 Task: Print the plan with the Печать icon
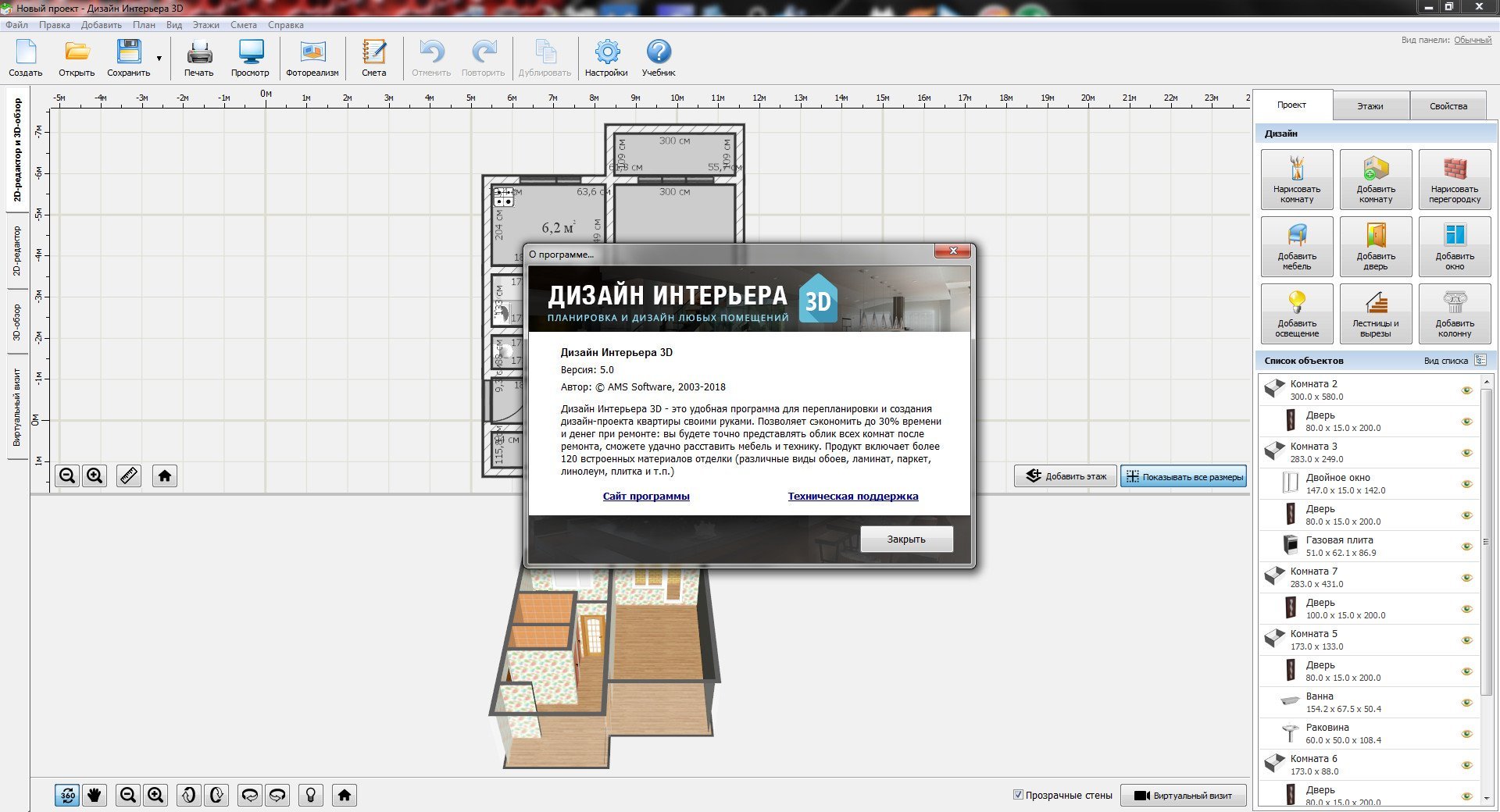[x=199, y=59]
